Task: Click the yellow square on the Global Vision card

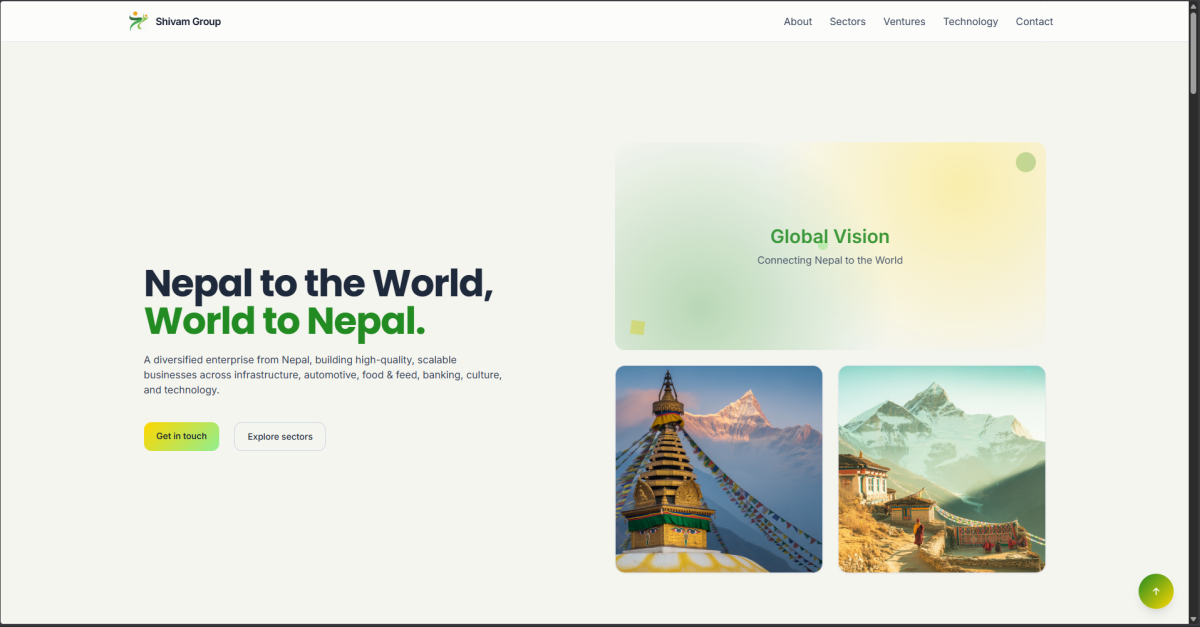Action: 637,327
